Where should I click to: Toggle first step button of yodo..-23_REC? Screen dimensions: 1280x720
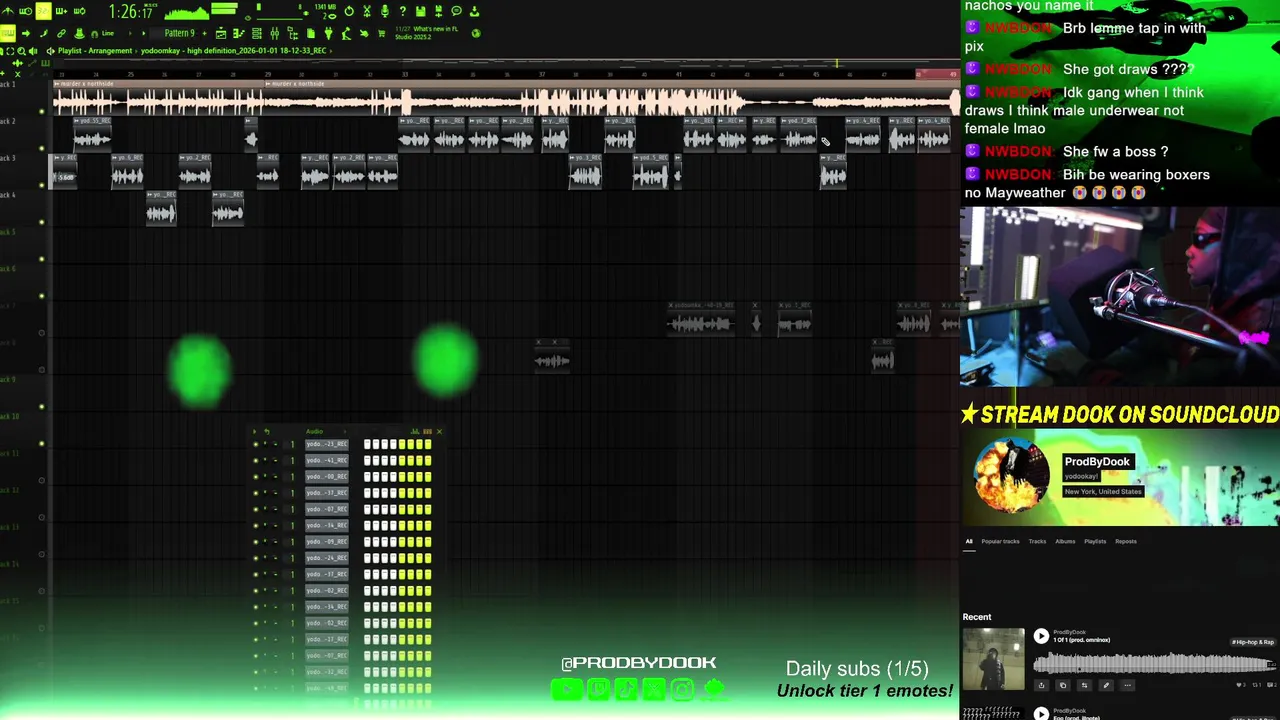[367, 444]
